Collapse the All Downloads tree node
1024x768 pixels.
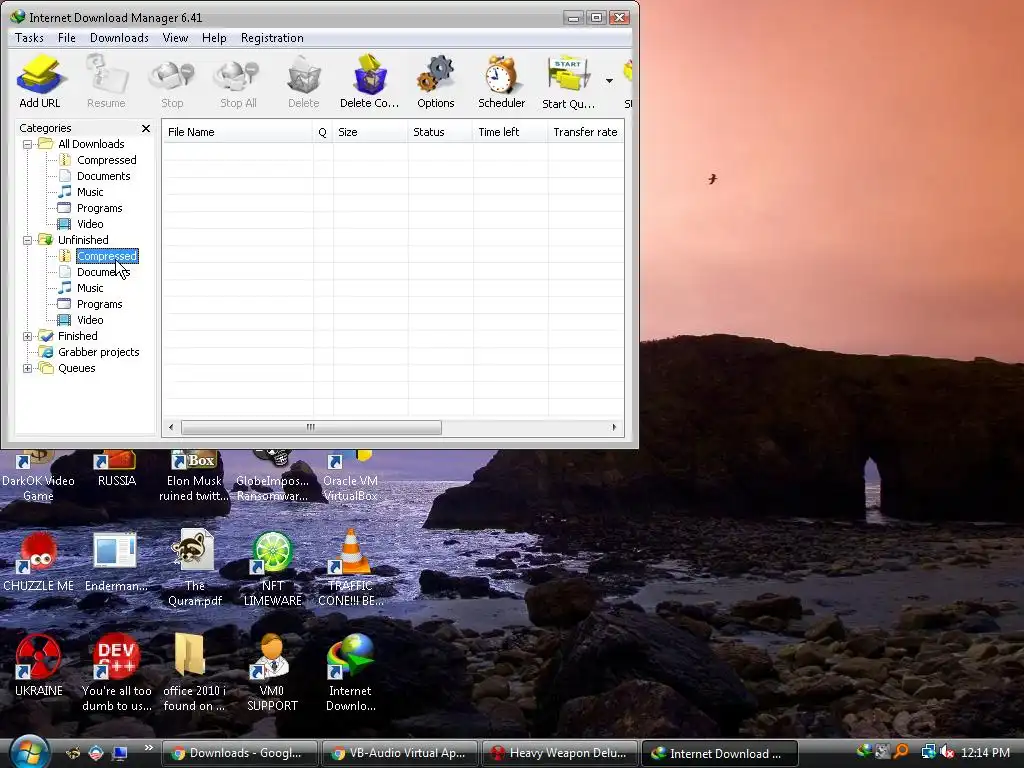pyautogui.click(x=27, y=144)
